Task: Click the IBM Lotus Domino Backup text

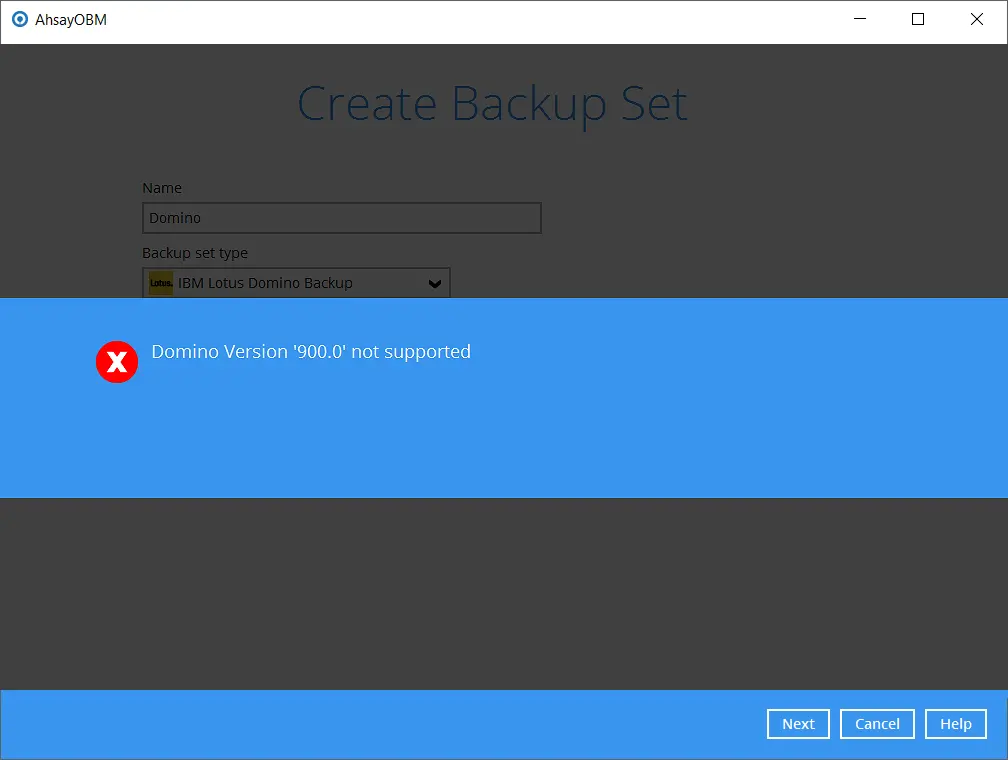Action: tap(264, 283)
